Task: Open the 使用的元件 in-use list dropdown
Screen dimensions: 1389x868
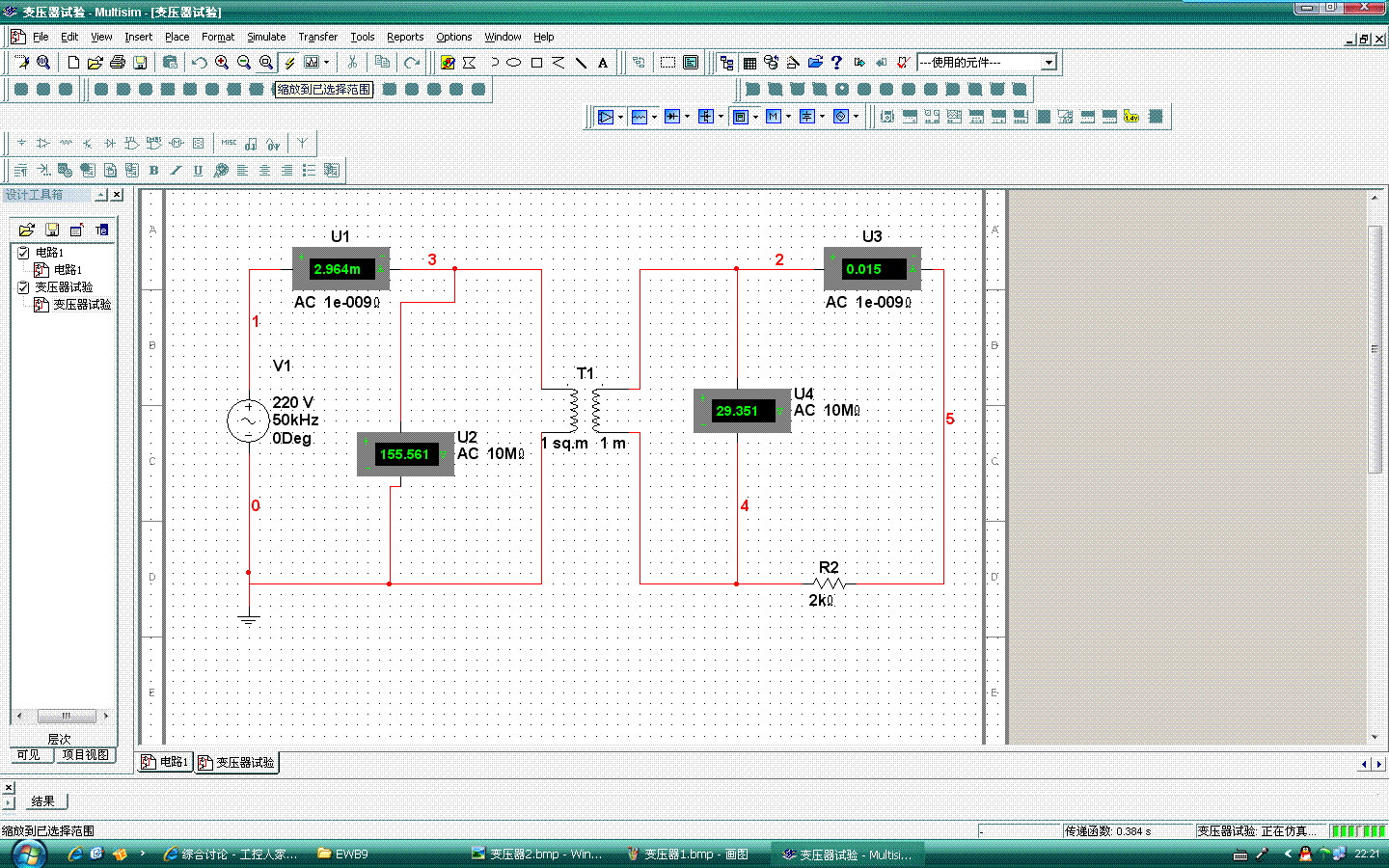Action: (1049, 63)
